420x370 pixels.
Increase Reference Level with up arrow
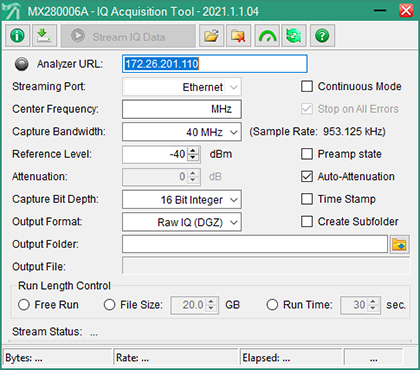tap(193, 151)
